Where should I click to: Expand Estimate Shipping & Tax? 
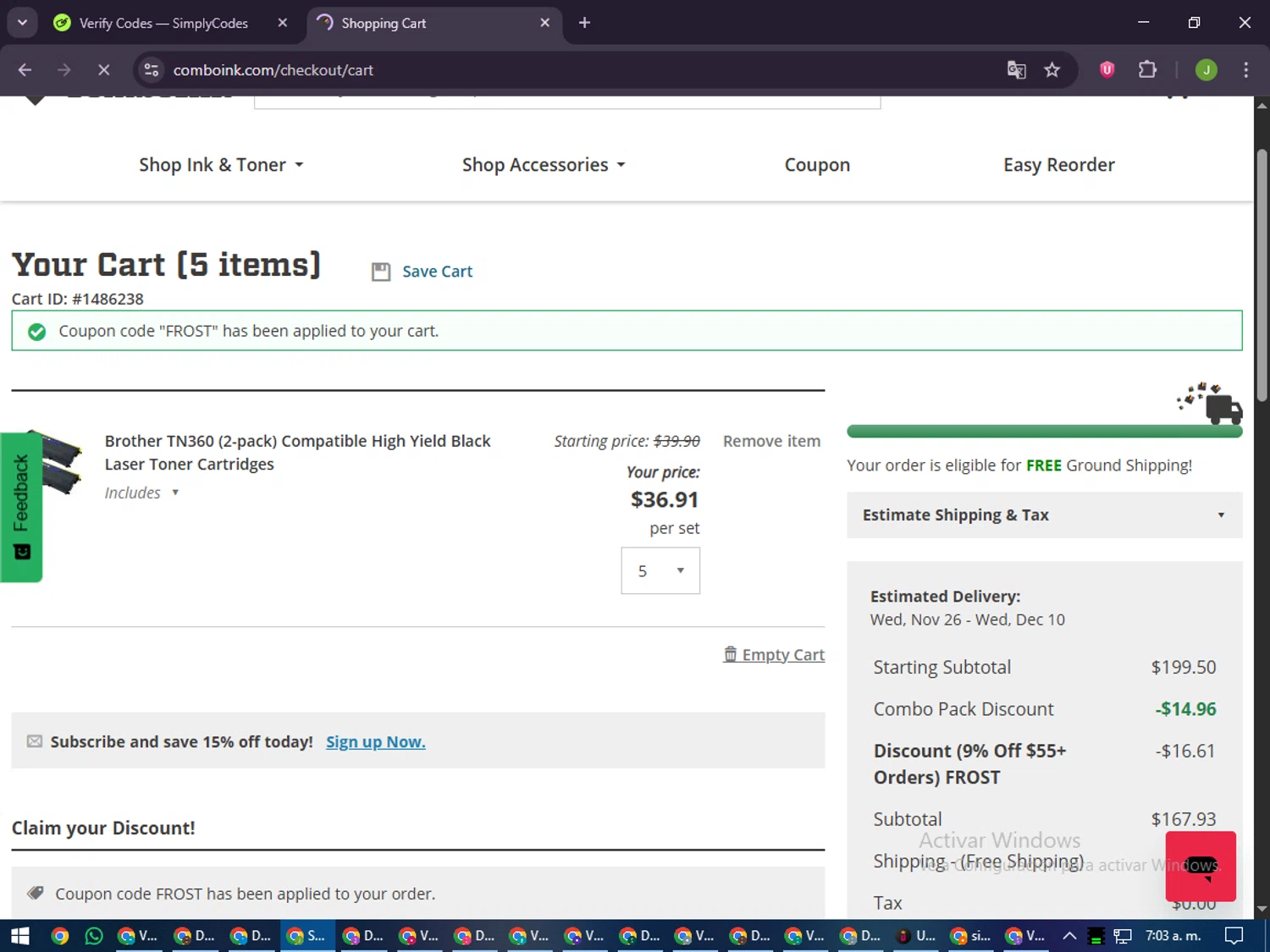tap(1045, 515)
